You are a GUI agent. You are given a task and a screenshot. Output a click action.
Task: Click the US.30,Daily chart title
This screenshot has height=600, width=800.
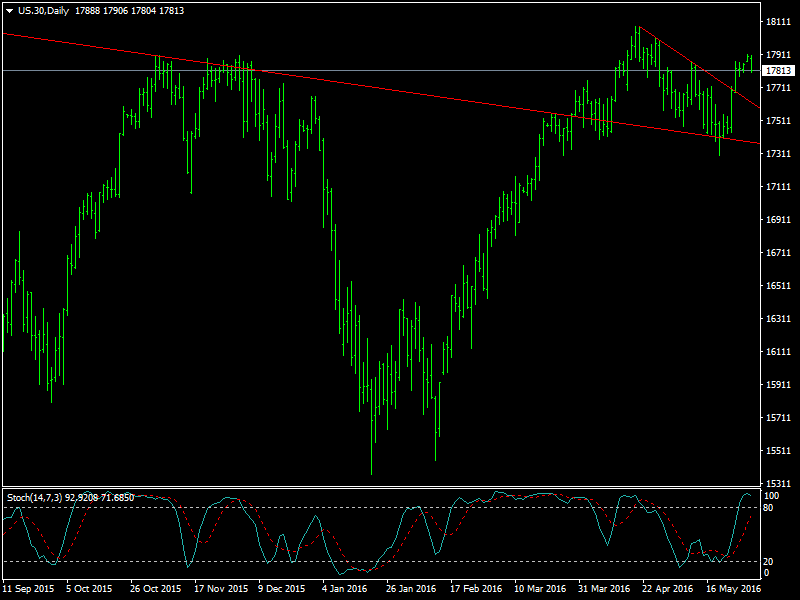point(45,10)
